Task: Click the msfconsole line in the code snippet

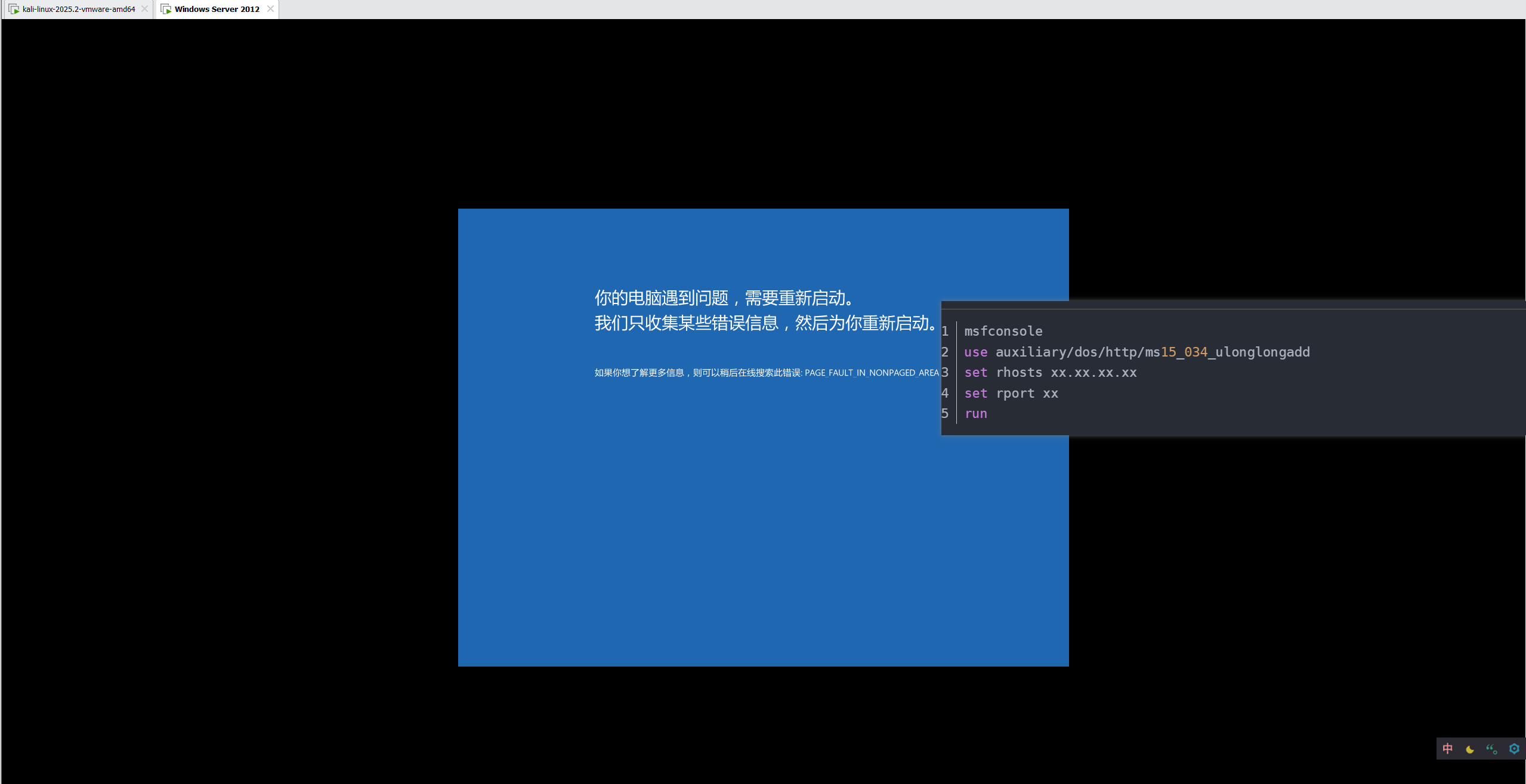Action: tap(1003, 331)
